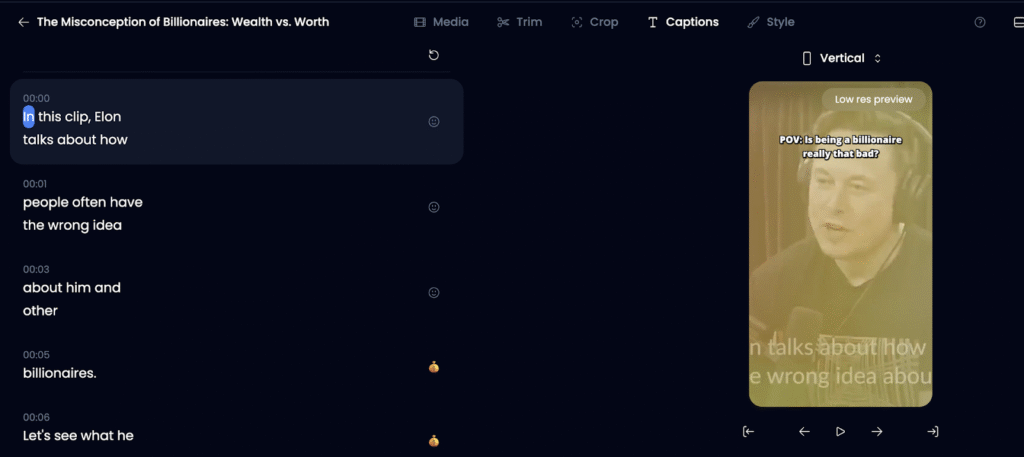Viewport: 1024px width, 457px height.
Task: Click the back arrow beside the project title
Action: coord(23,22)
